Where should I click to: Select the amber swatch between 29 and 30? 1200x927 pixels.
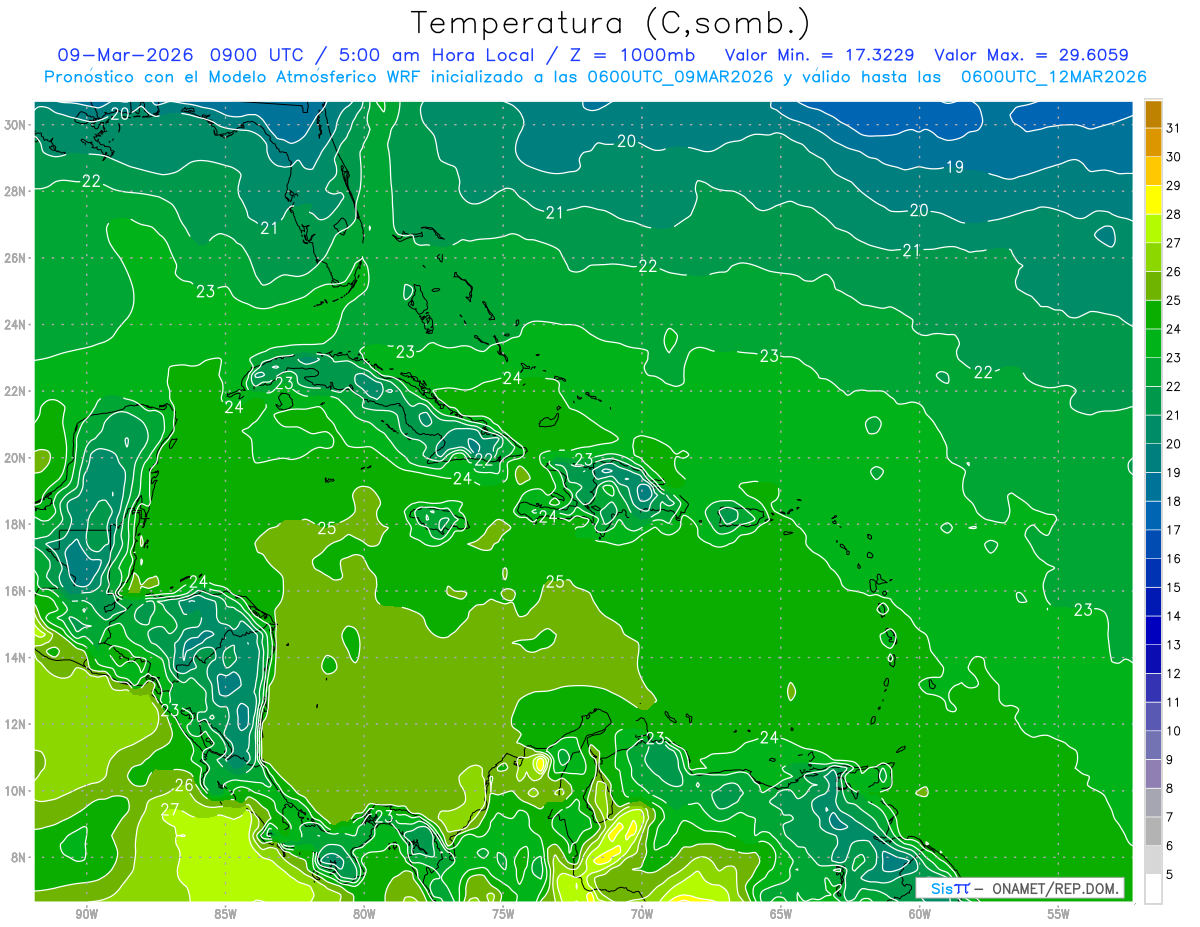(x=1153, y=171)
